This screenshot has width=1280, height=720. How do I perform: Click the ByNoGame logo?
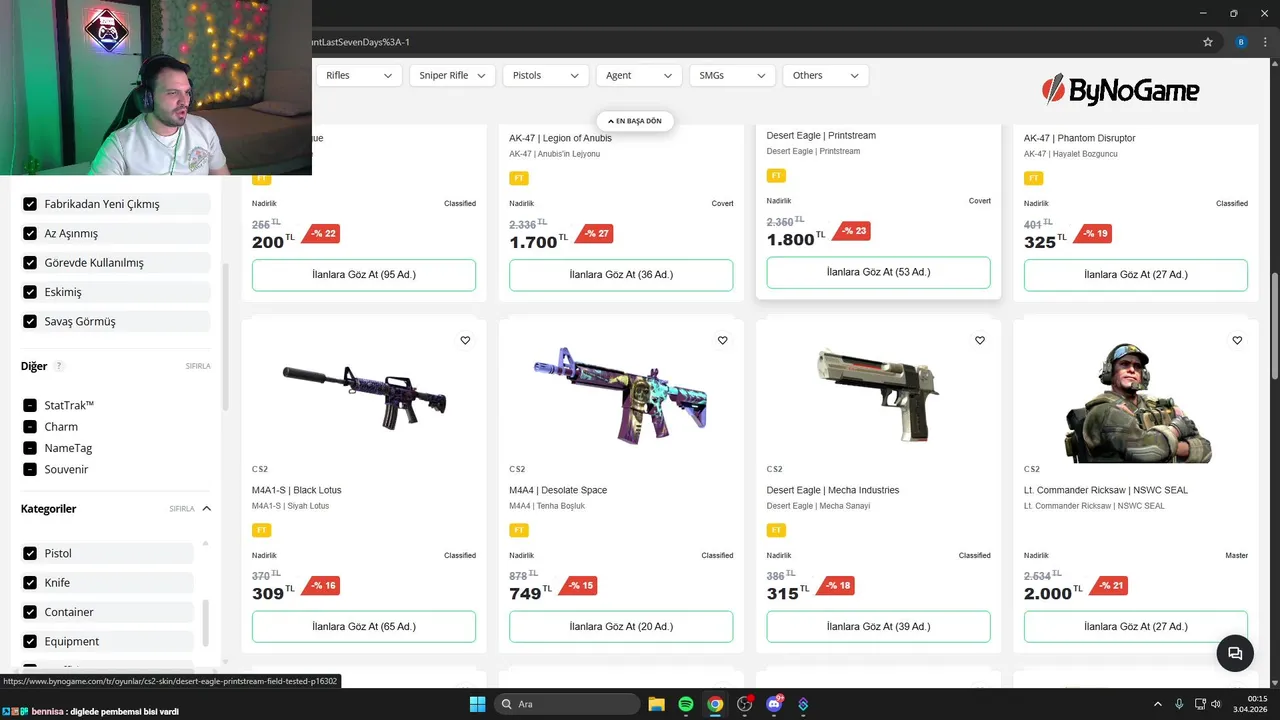coord(1120,91)
